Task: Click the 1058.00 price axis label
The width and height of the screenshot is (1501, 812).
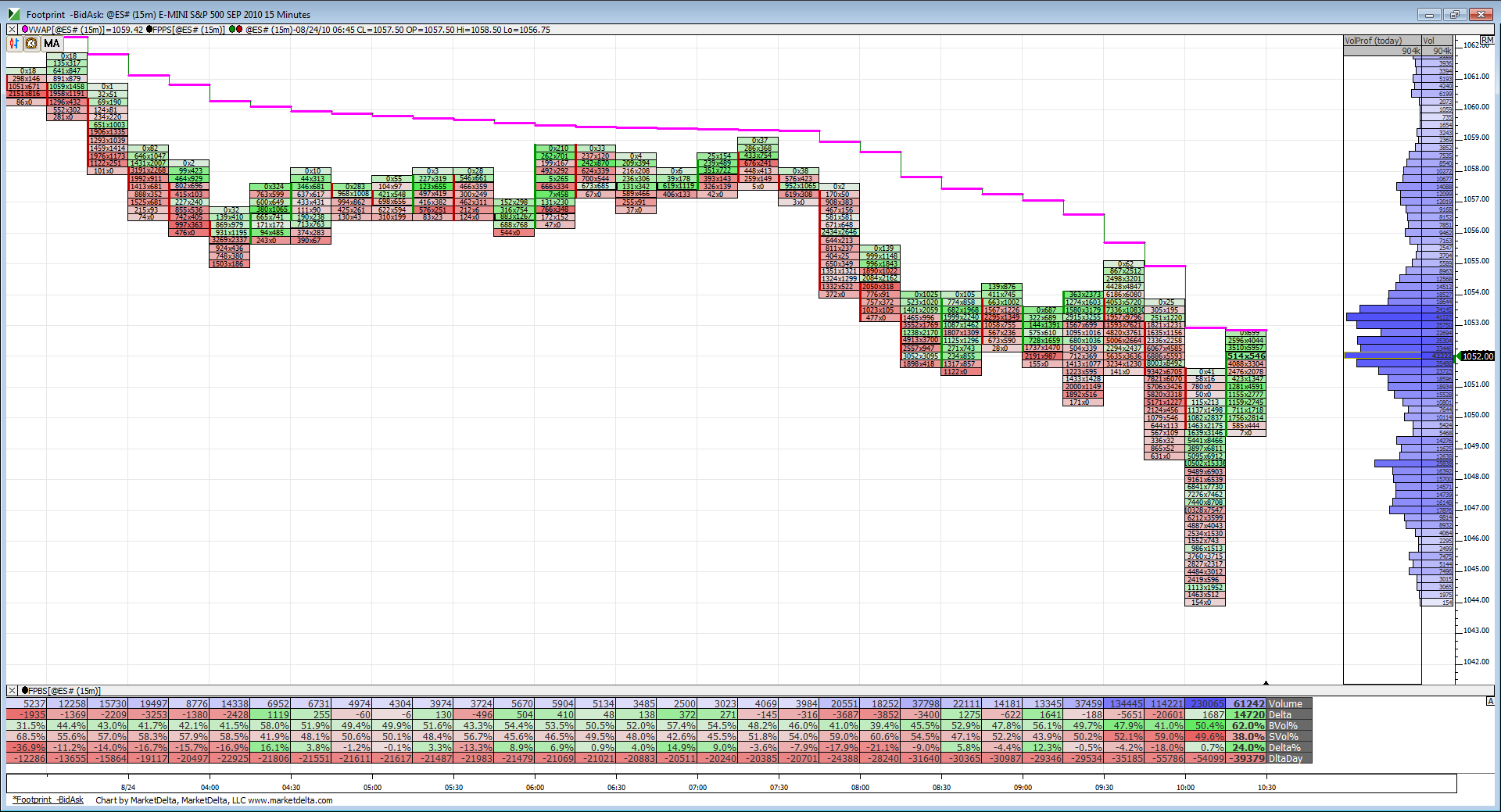Action: pos(1477,169)
